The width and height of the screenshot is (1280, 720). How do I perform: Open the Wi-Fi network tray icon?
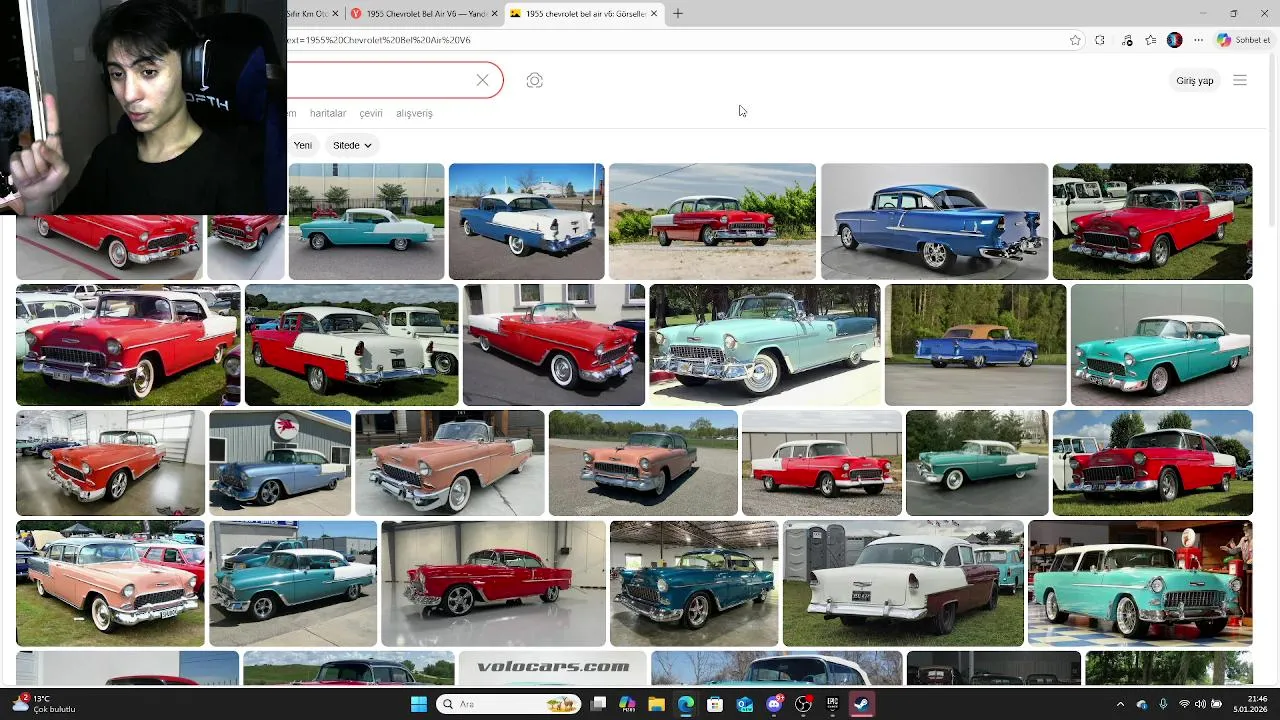pos(1184,704)
